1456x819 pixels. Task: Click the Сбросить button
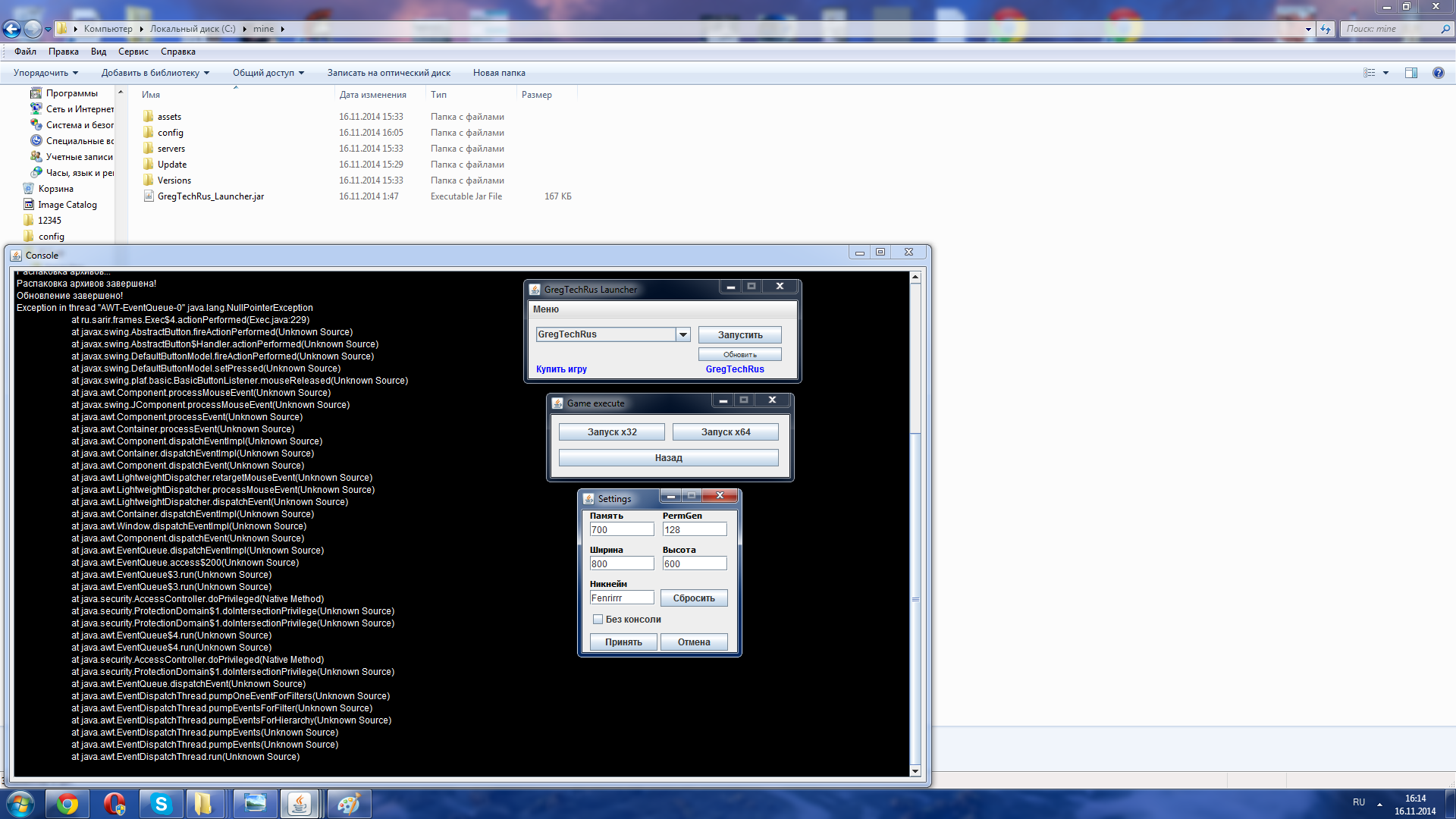click(694, 598)
